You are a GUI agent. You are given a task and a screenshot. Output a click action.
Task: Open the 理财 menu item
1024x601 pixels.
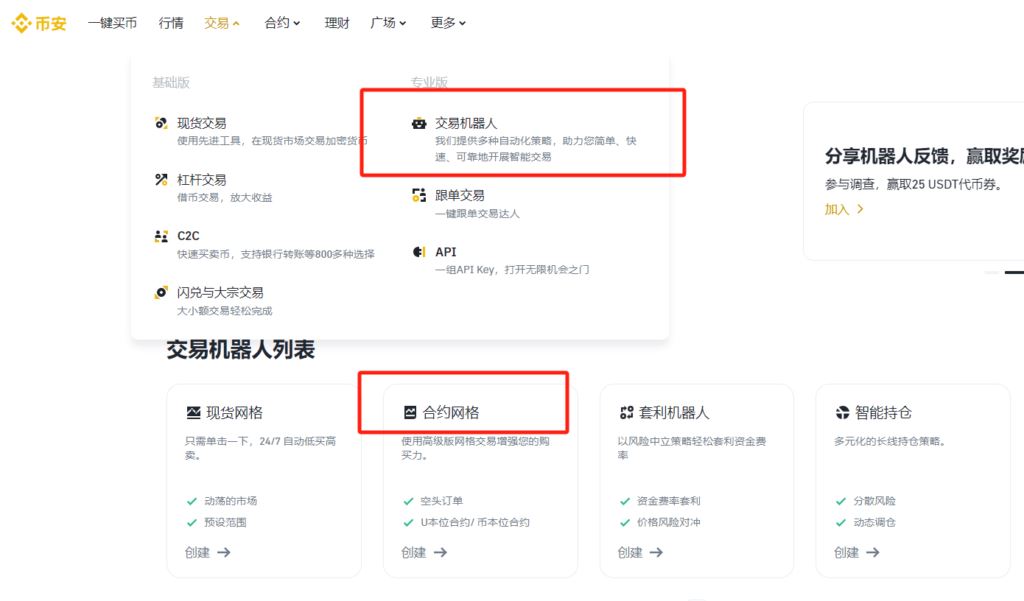coord(337,23)
